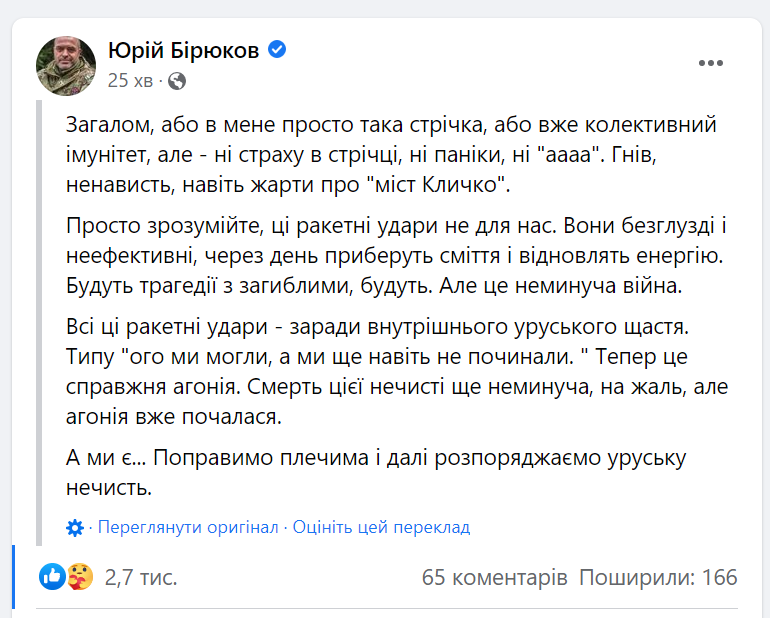
Task: Click the quoted phrase "міст Кличко"
Action: click(x=439, y=185)
